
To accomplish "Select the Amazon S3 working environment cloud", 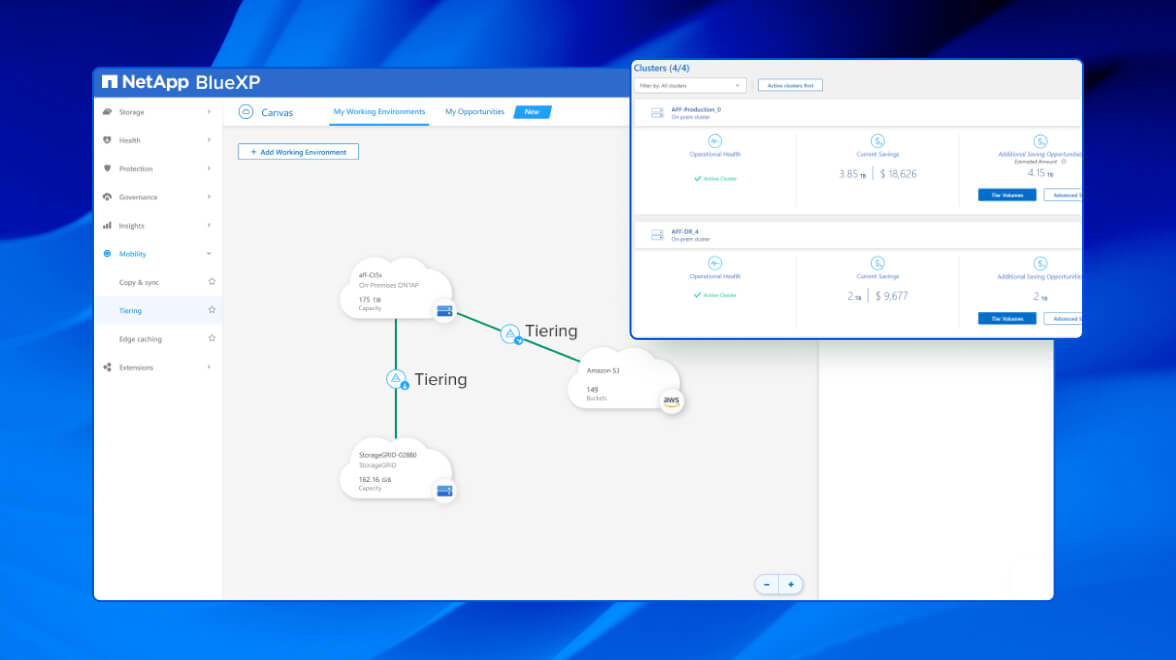I will (x=620, y=381).
